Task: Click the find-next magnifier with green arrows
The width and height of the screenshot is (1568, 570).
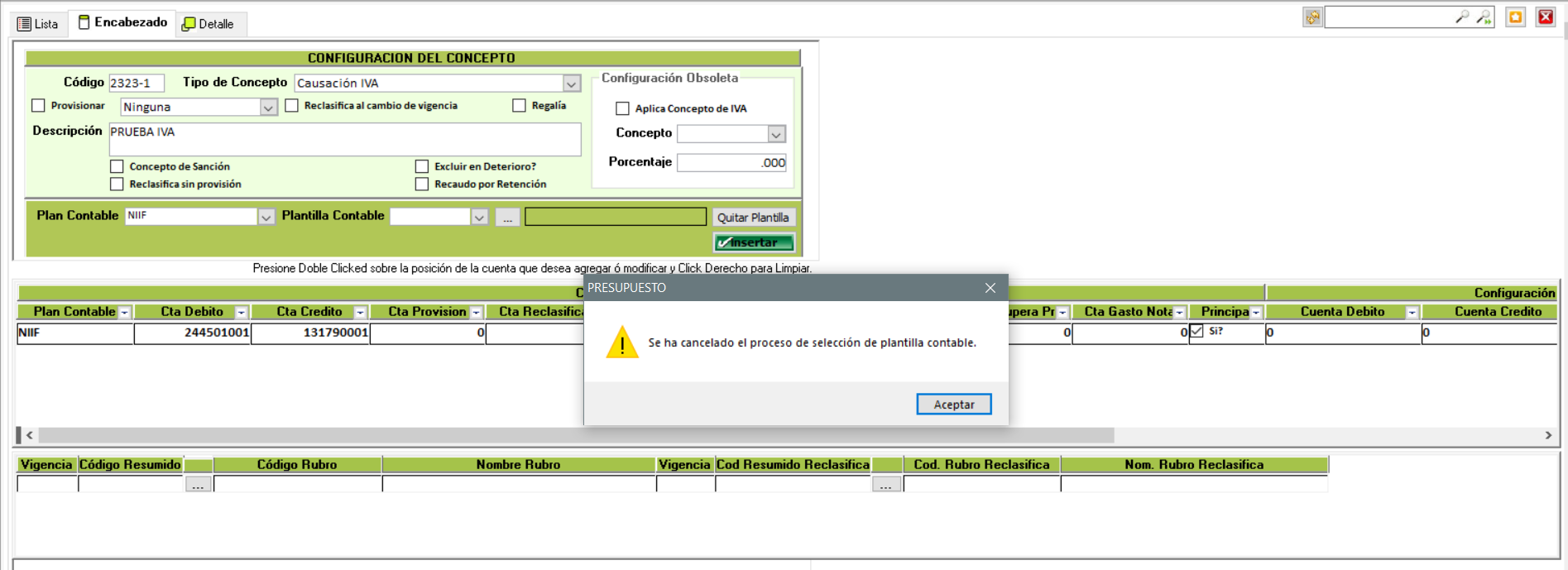Action: 1484,17
